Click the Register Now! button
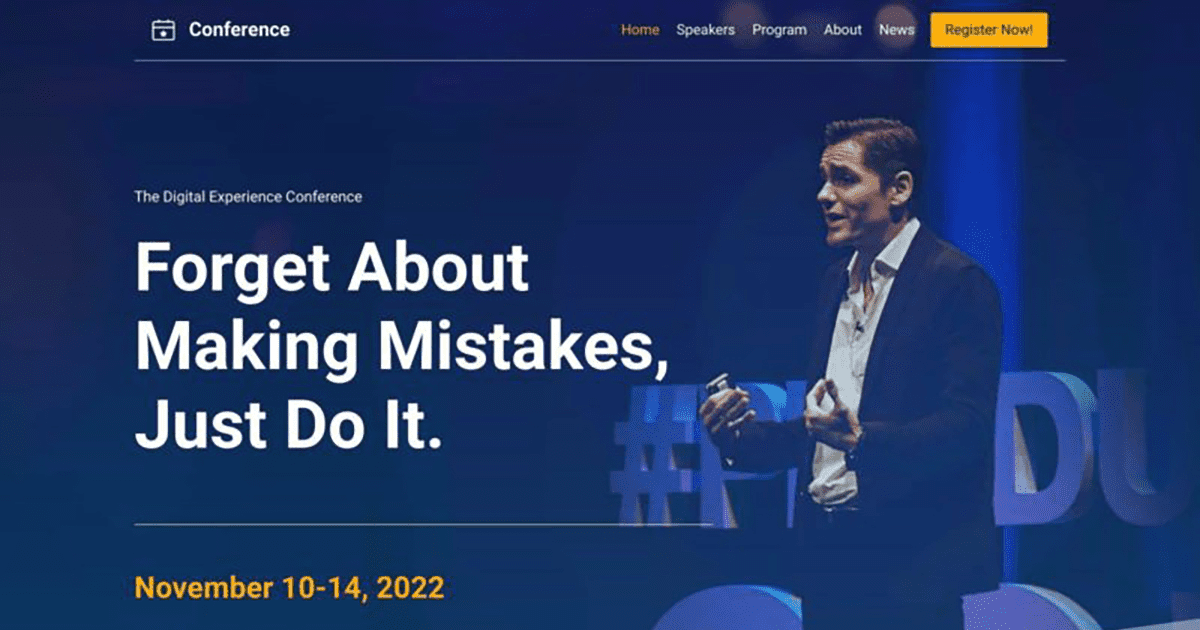Image resolution: width=1200 pixels, height=630 pixels. (989, 30)
